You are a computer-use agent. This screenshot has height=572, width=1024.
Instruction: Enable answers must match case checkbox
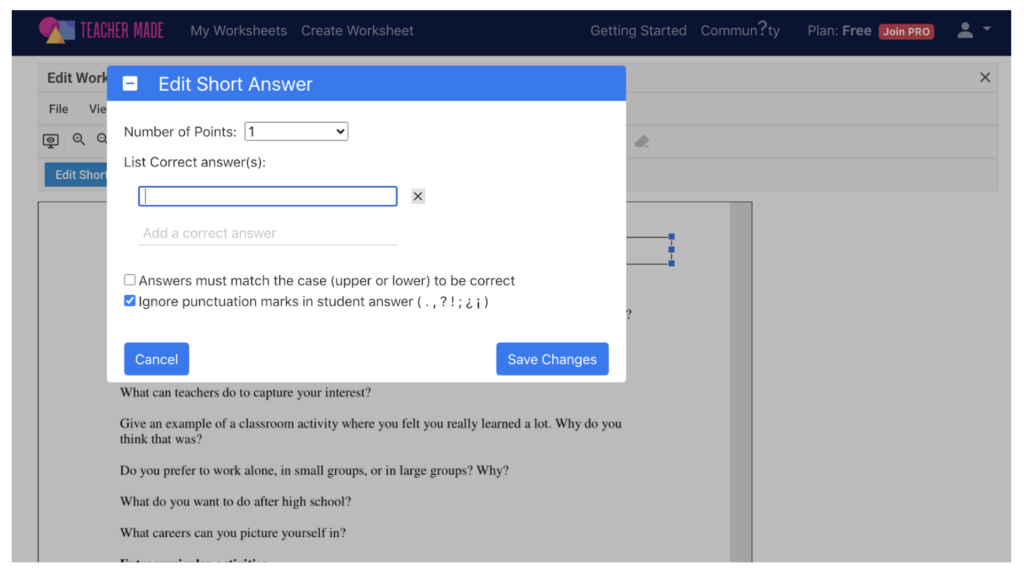pos(130,280)
